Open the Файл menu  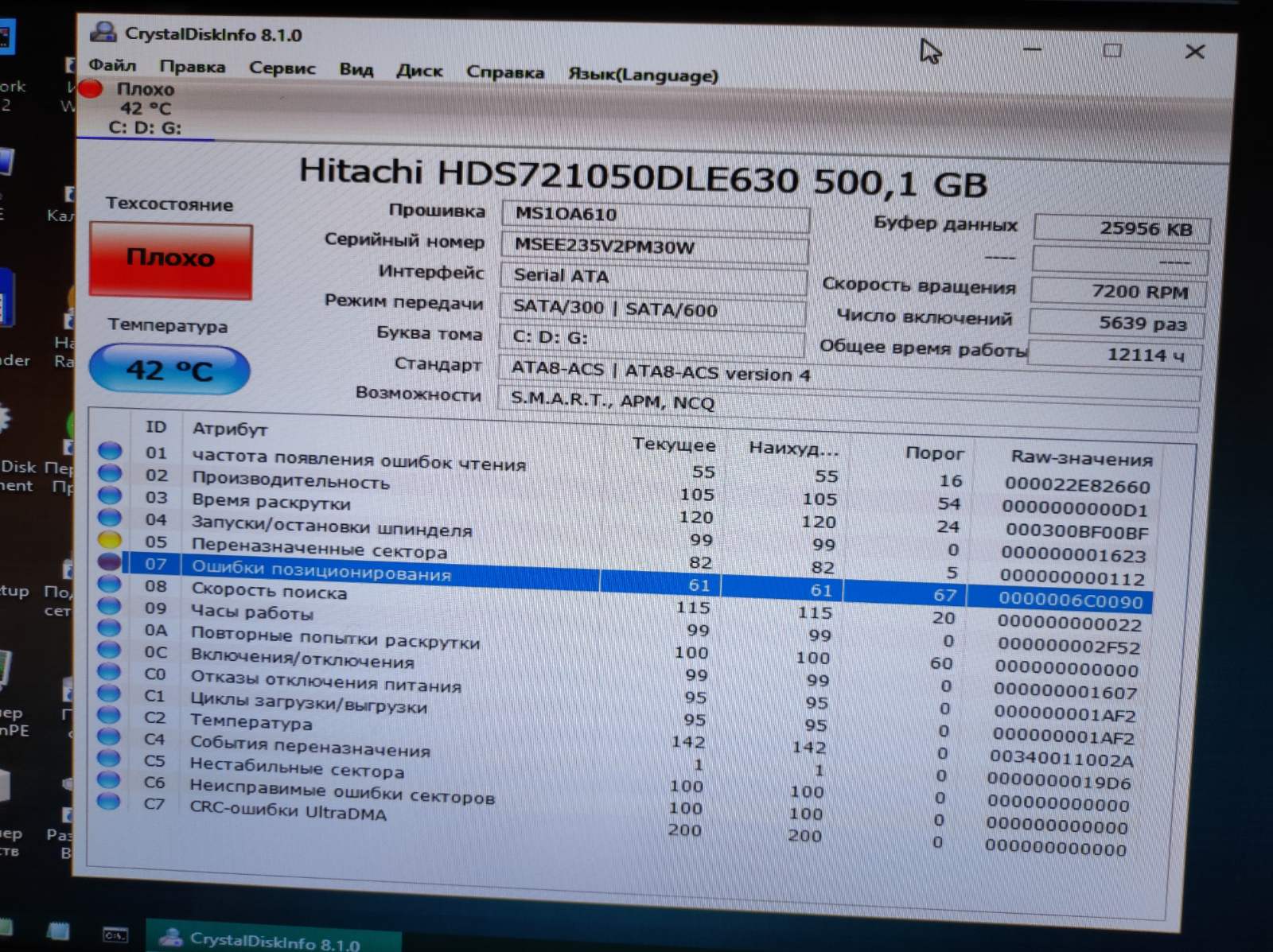112,64
